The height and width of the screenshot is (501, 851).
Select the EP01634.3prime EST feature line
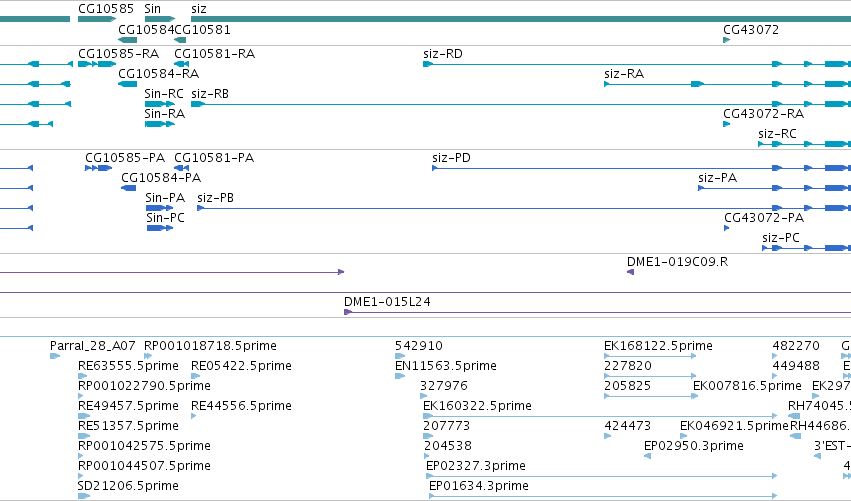(603, 496)
